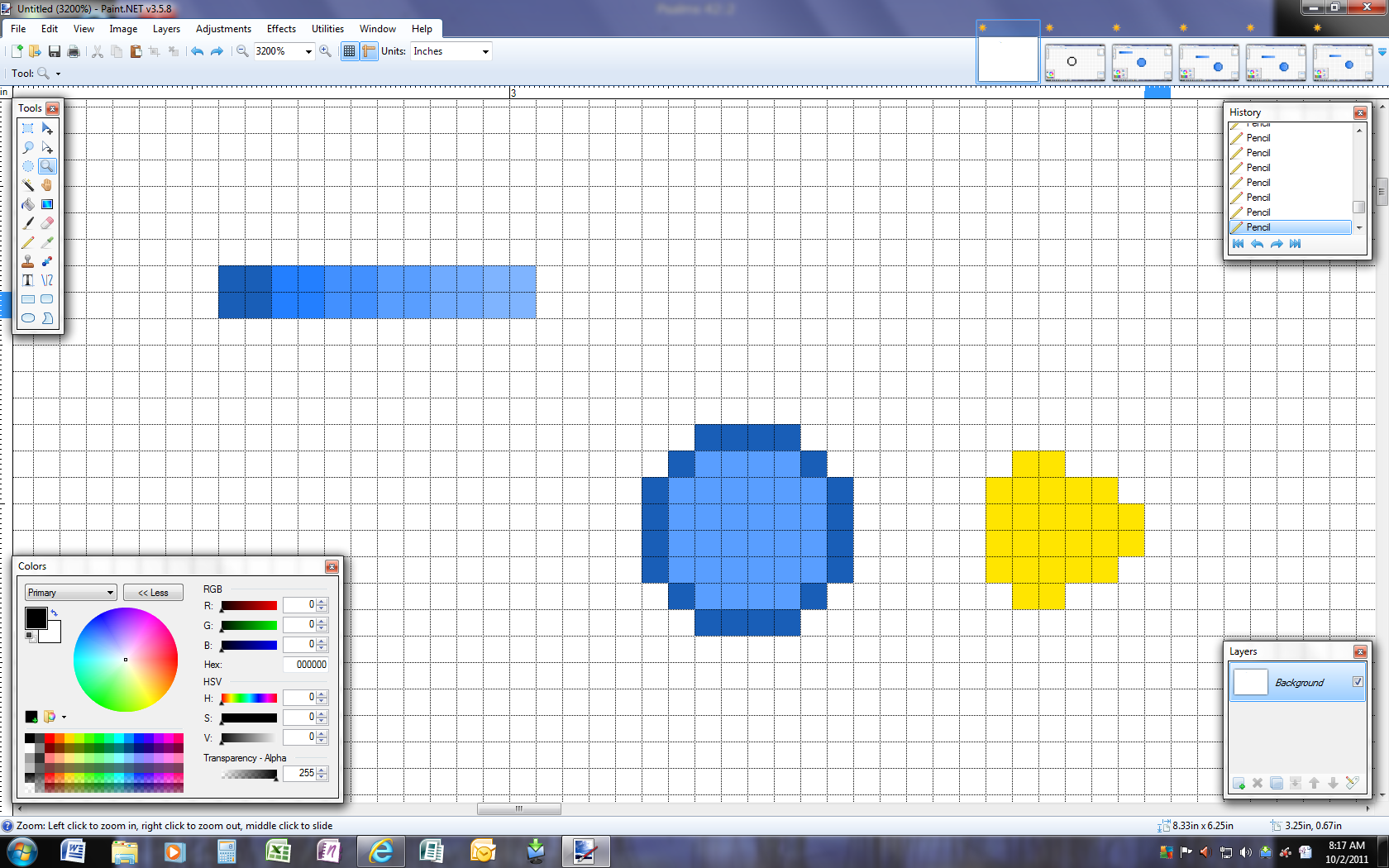Toggle the rulers button

tap(369, 51)
